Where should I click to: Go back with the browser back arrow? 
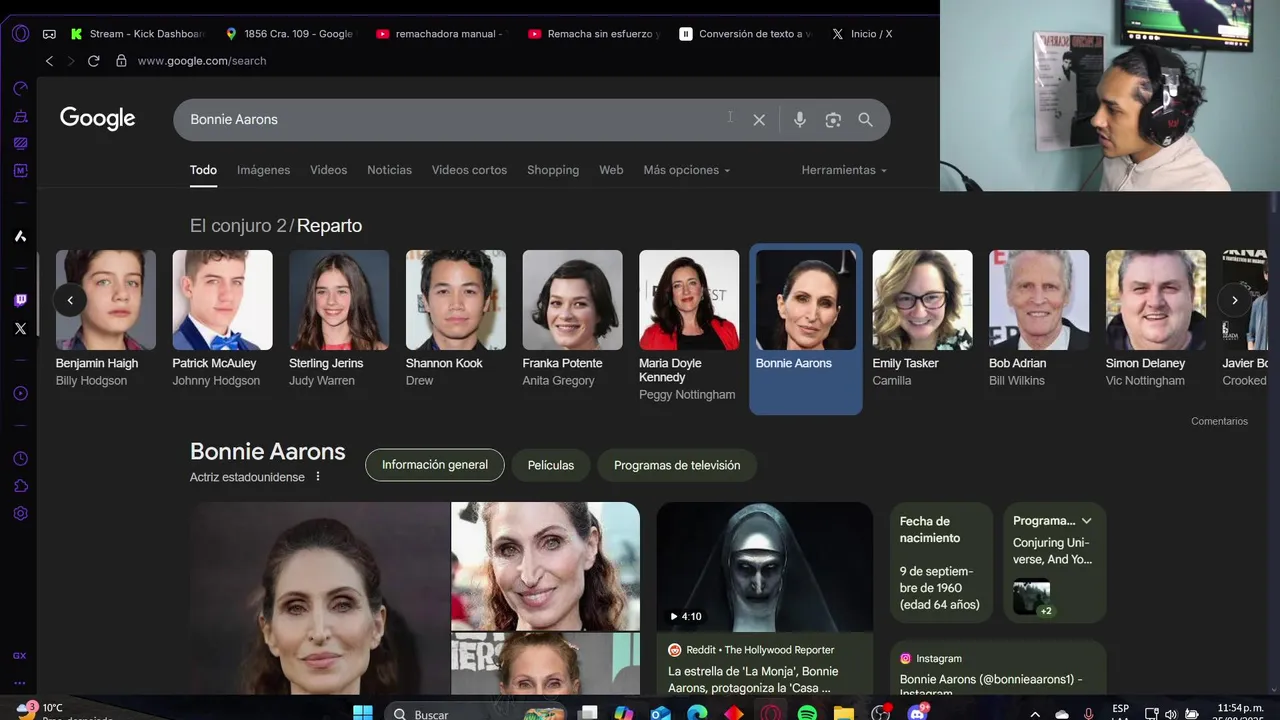[49, 61]
